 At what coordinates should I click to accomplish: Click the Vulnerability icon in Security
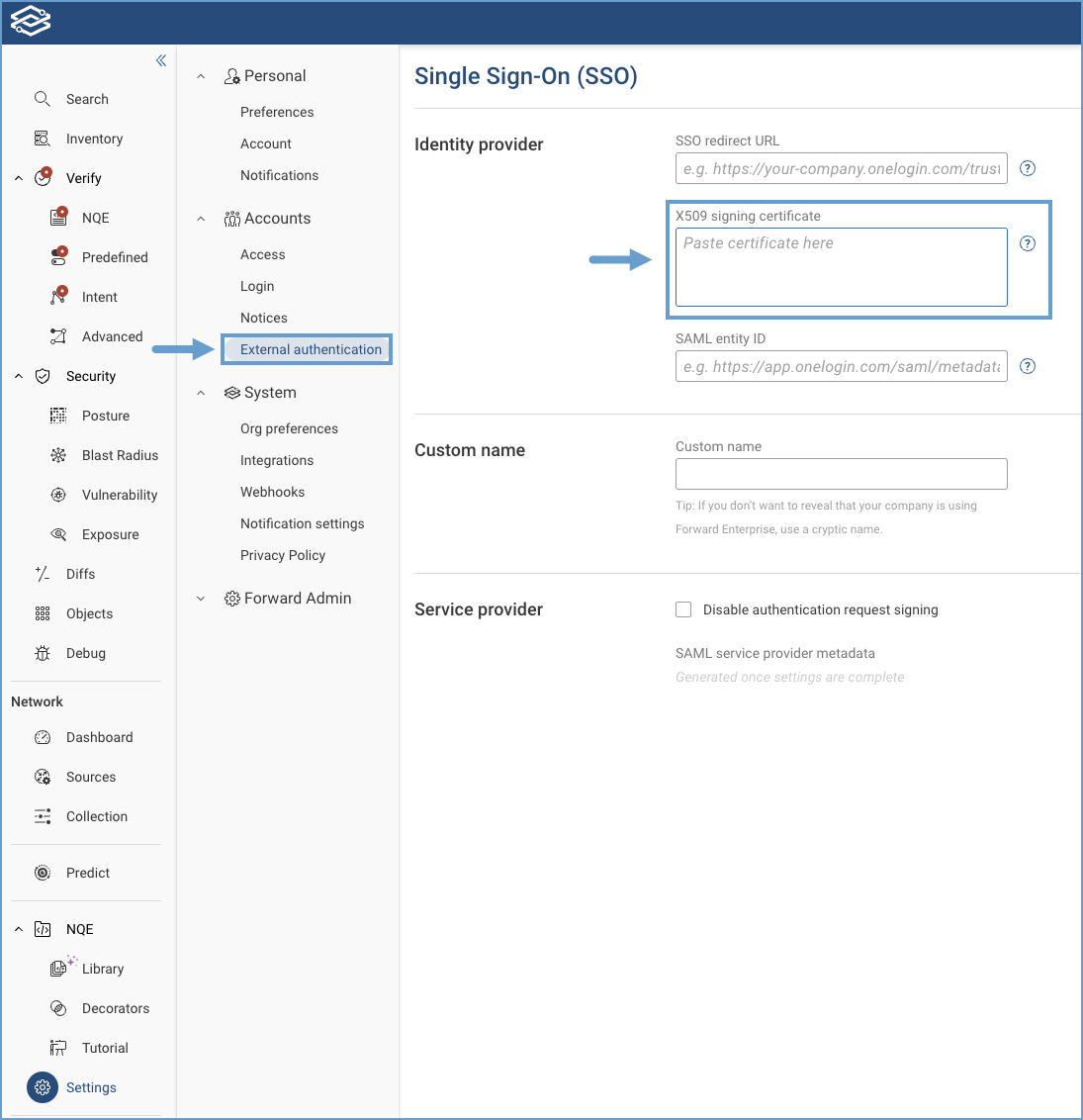(x=58, y=495)
